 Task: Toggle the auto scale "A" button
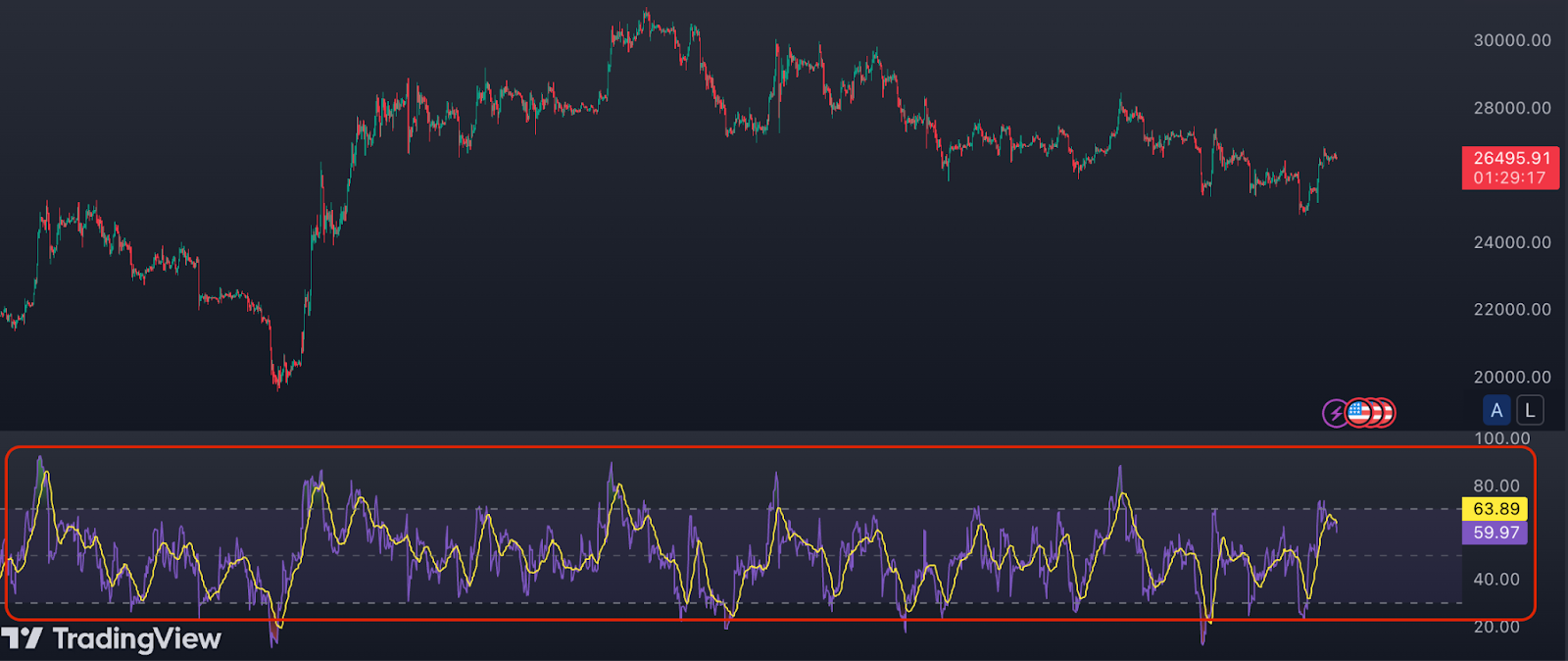(x=1495, y=410)
